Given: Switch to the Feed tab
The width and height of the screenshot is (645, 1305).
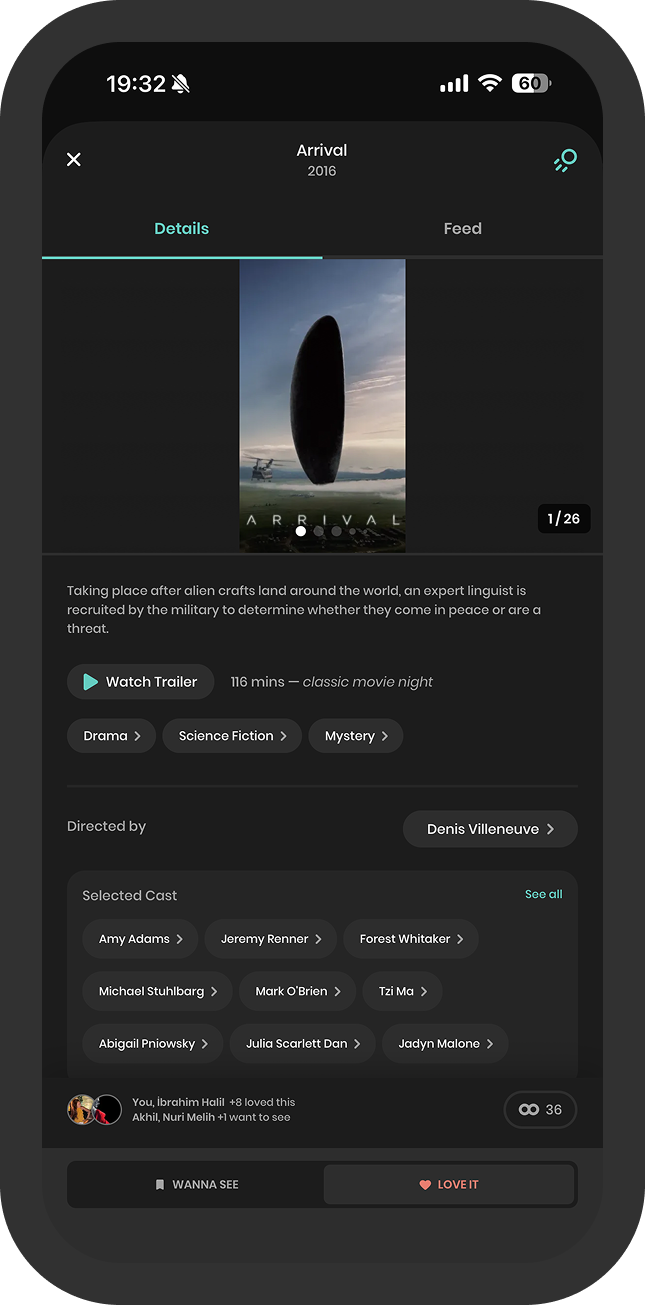Looking at the screenshot, I should point(462,228).
